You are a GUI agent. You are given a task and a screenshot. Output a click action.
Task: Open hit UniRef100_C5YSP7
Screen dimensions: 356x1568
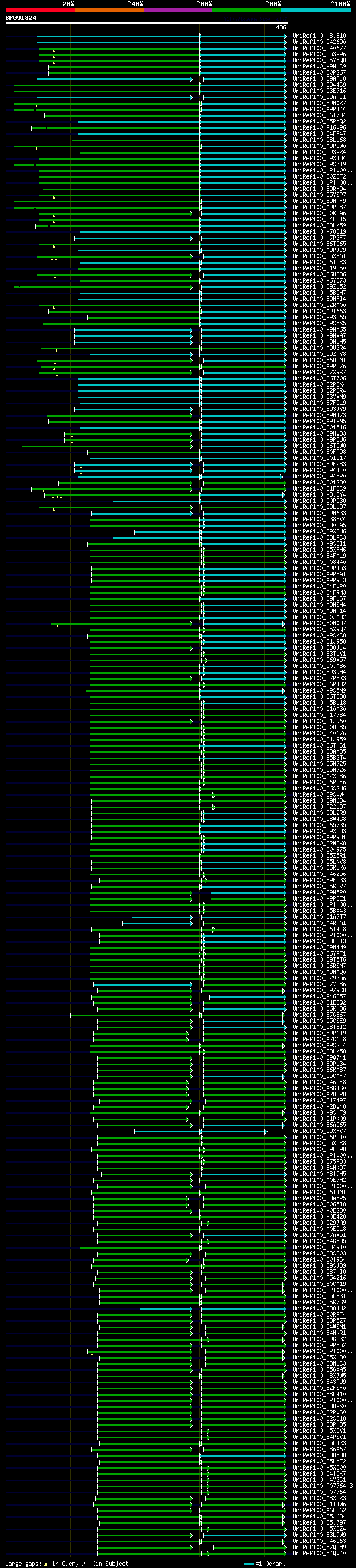coord(319,195)
